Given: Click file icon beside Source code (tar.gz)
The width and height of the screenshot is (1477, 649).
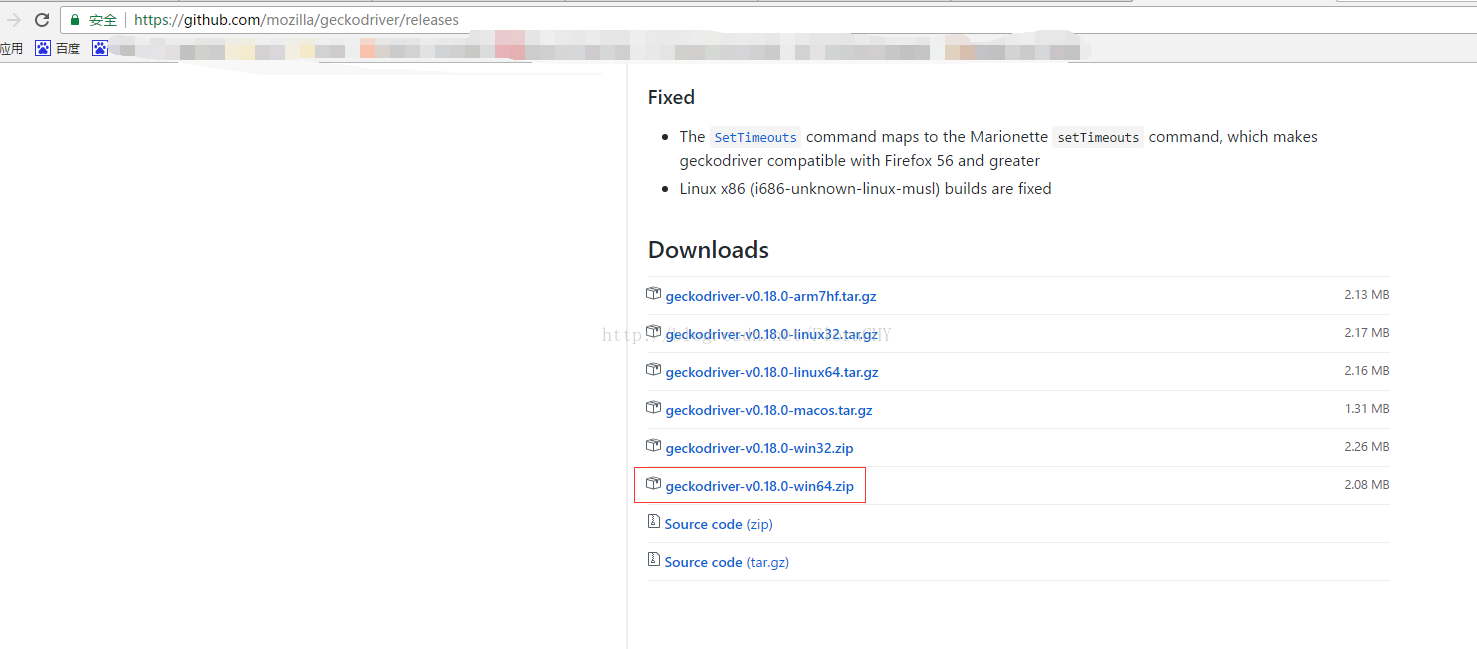Looking at the screenshot, I should tap(654, 560).
